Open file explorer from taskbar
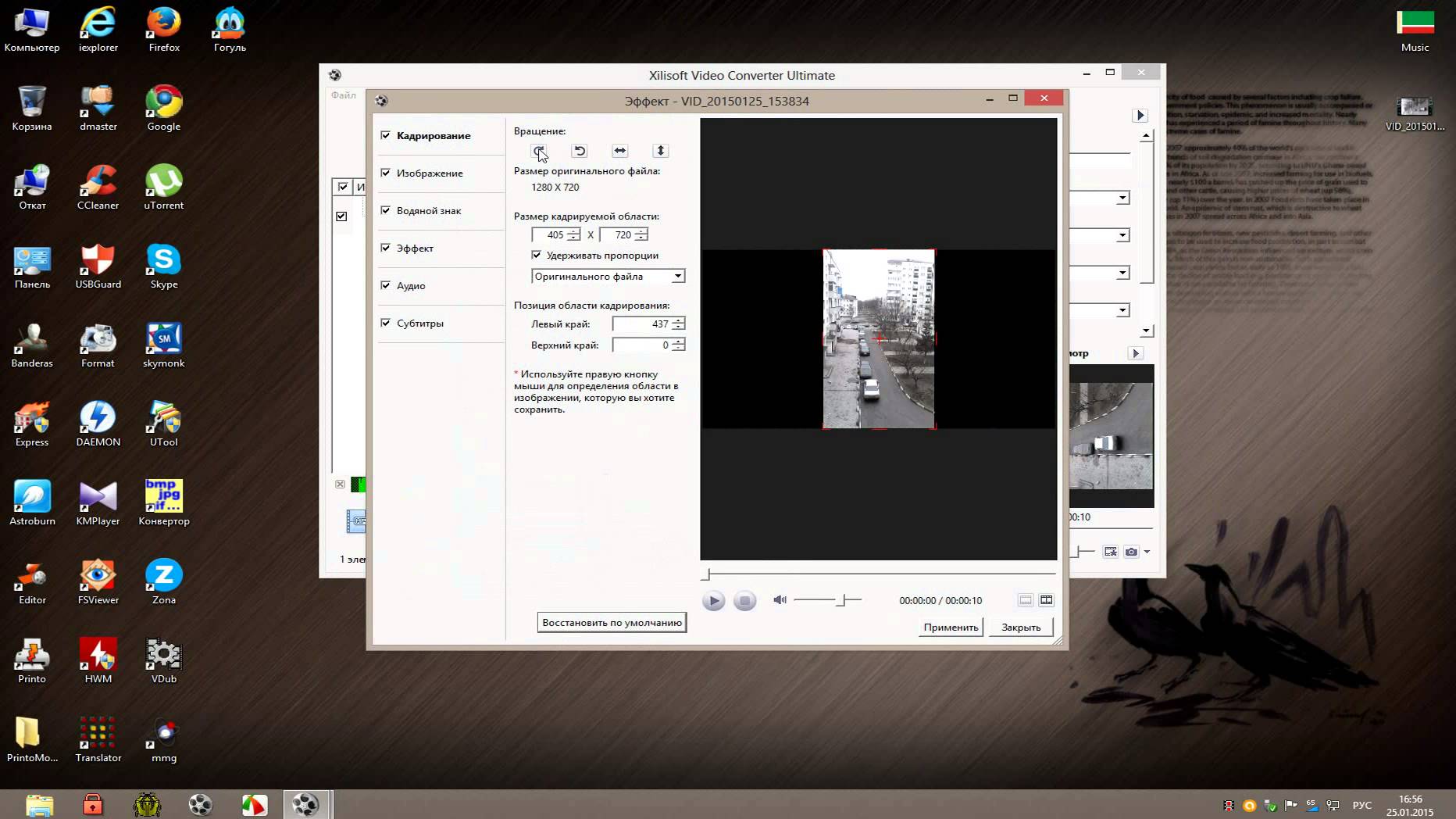1456x819 pixels. 39,804
